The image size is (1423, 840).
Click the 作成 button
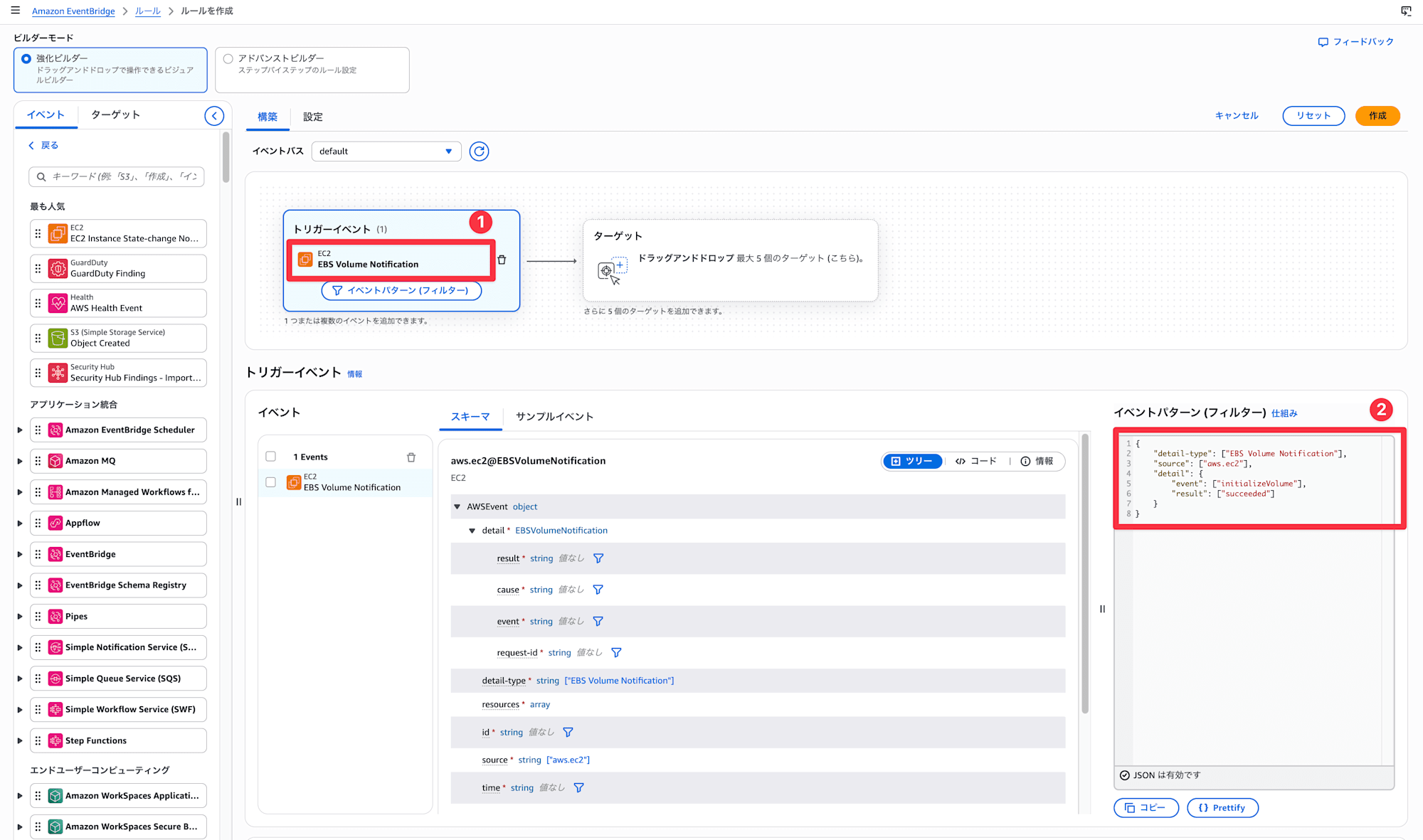(x=1377, y=116)
